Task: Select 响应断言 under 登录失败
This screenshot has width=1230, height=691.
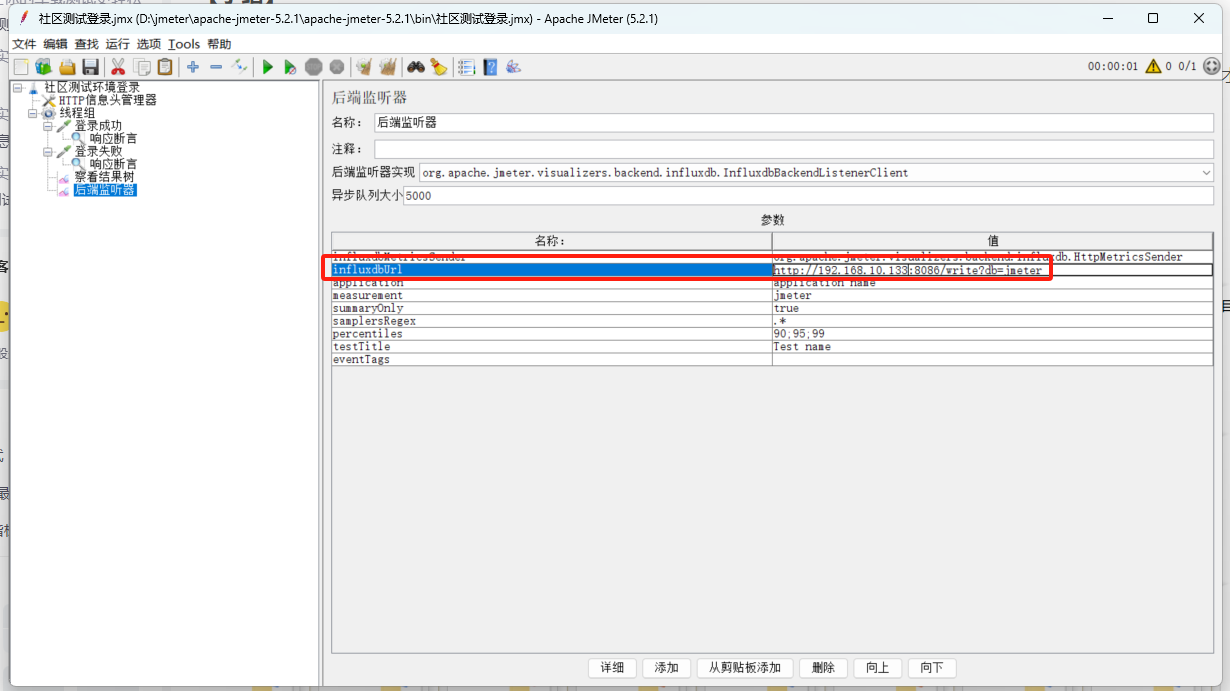Action: pos(113,164)
